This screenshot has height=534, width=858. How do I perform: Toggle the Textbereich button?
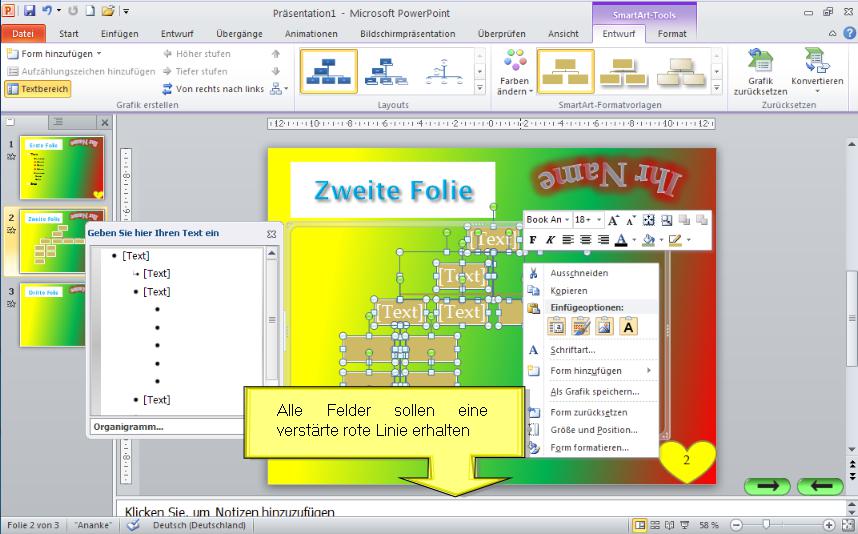[38, 89]
